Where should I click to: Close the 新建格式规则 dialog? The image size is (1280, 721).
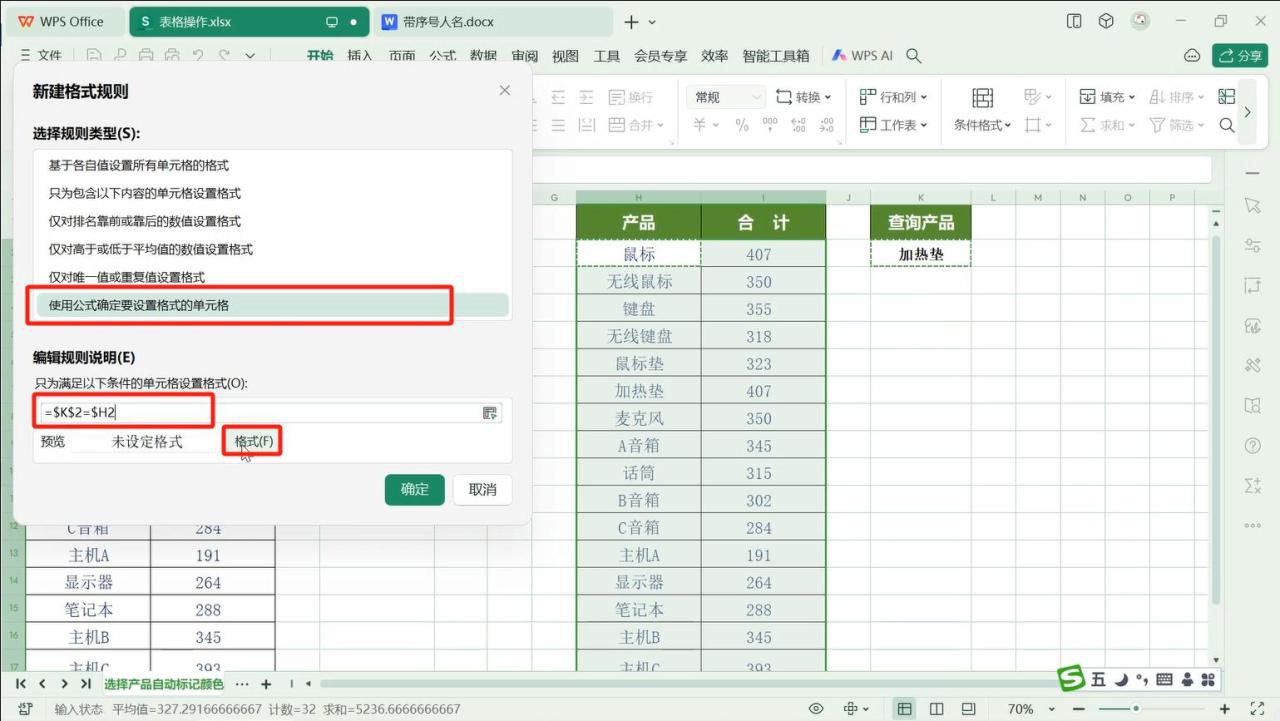point(505,91)
